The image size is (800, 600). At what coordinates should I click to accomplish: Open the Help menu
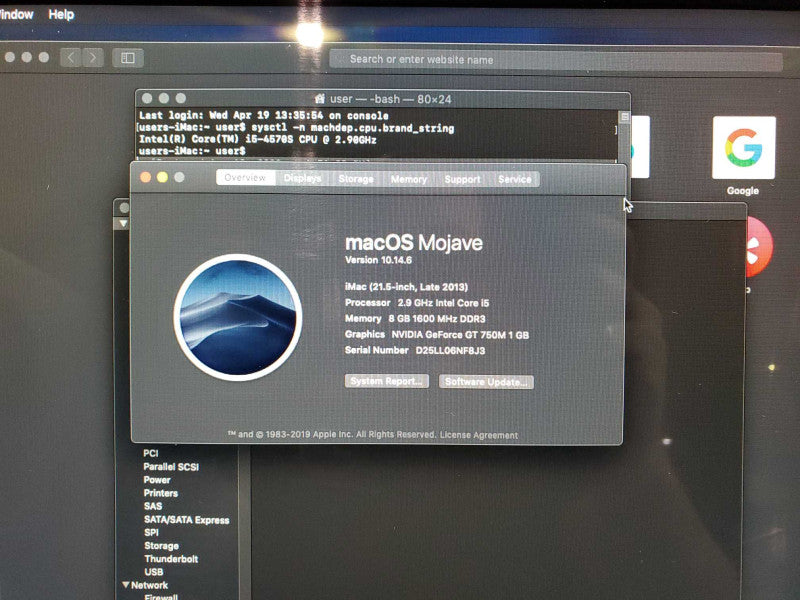tap(61, 14)
